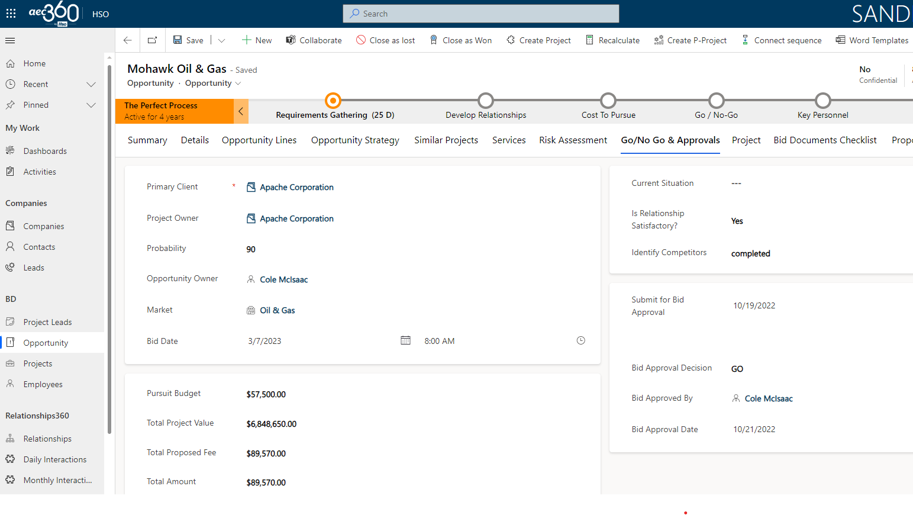
Task: Switch to Risk Assessment tab
Action: click(x=573, y=140)
